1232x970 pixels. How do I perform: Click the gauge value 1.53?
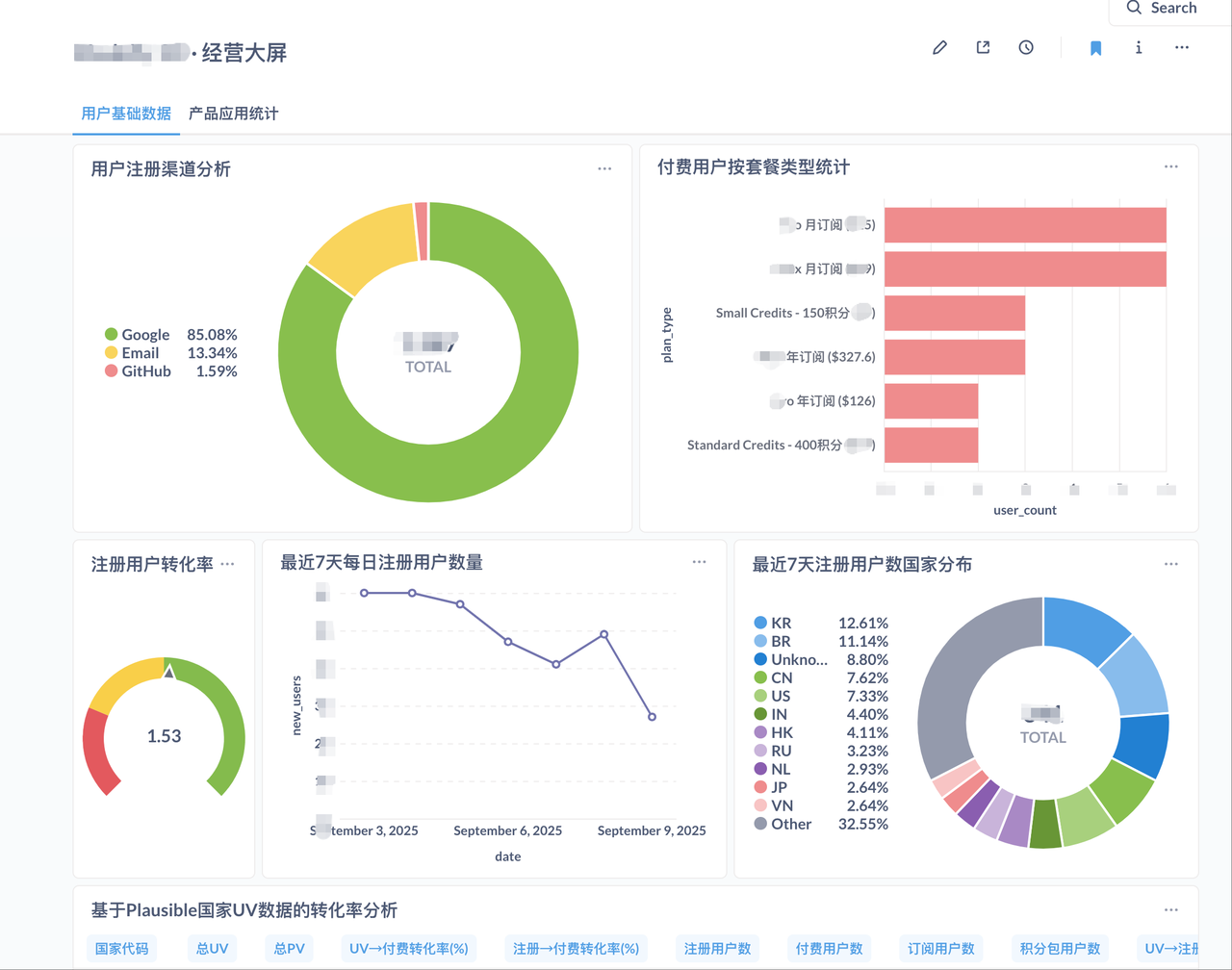point(165,736)
